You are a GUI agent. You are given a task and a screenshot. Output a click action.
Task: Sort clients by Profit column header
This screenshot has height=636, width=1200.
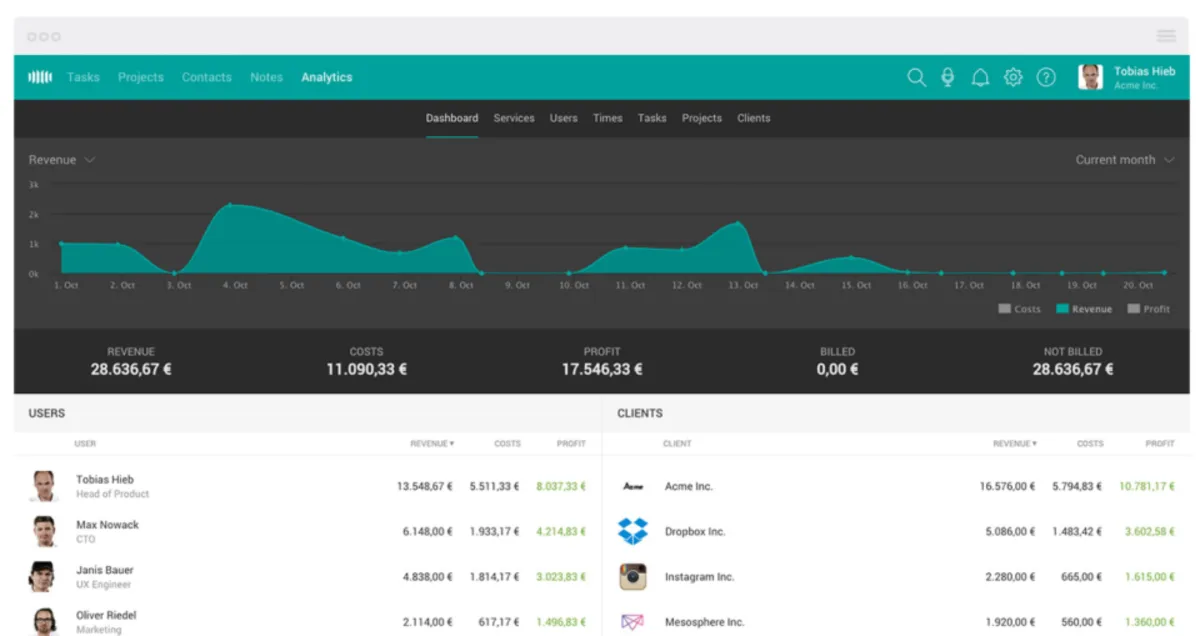pos(1160,443)
